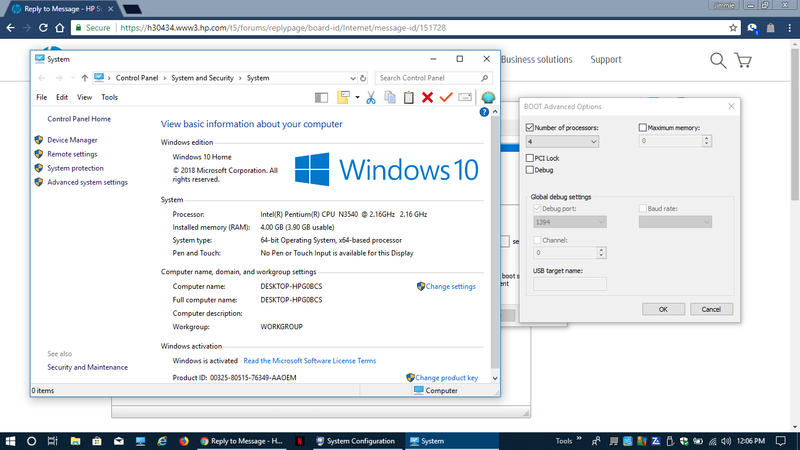This screenshot has width=800, height=450.
Task: Open the folder options toolbar icon
Action: point(343,97)
